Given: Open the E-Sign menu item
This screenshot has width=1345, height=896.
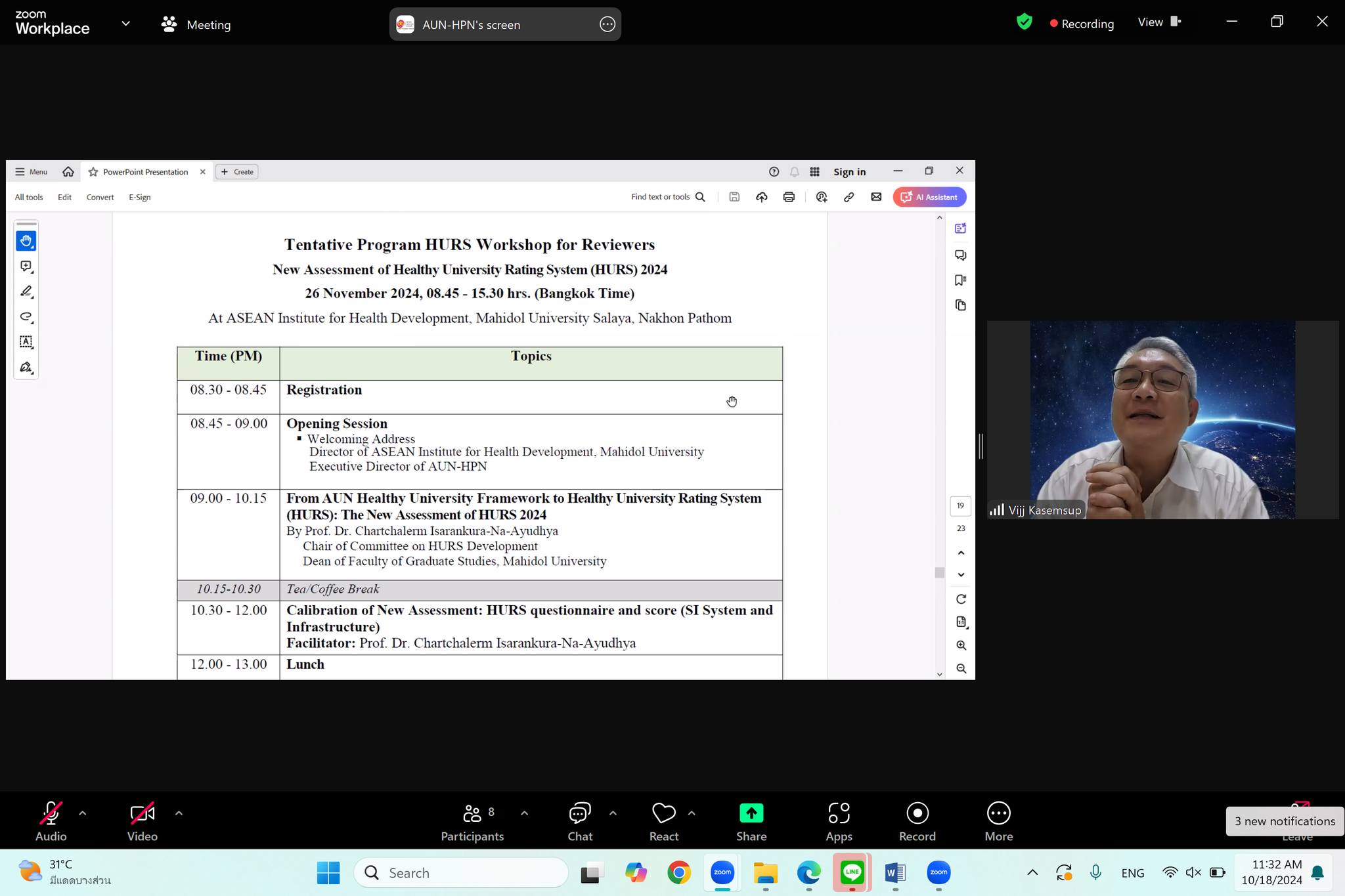Looking at the screenshot, I should [x=139, y=197].
